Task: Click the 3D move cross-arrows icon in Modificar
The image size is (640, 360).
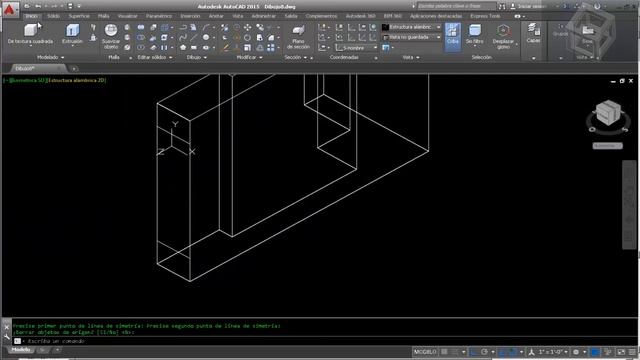Action: [248, 27]
